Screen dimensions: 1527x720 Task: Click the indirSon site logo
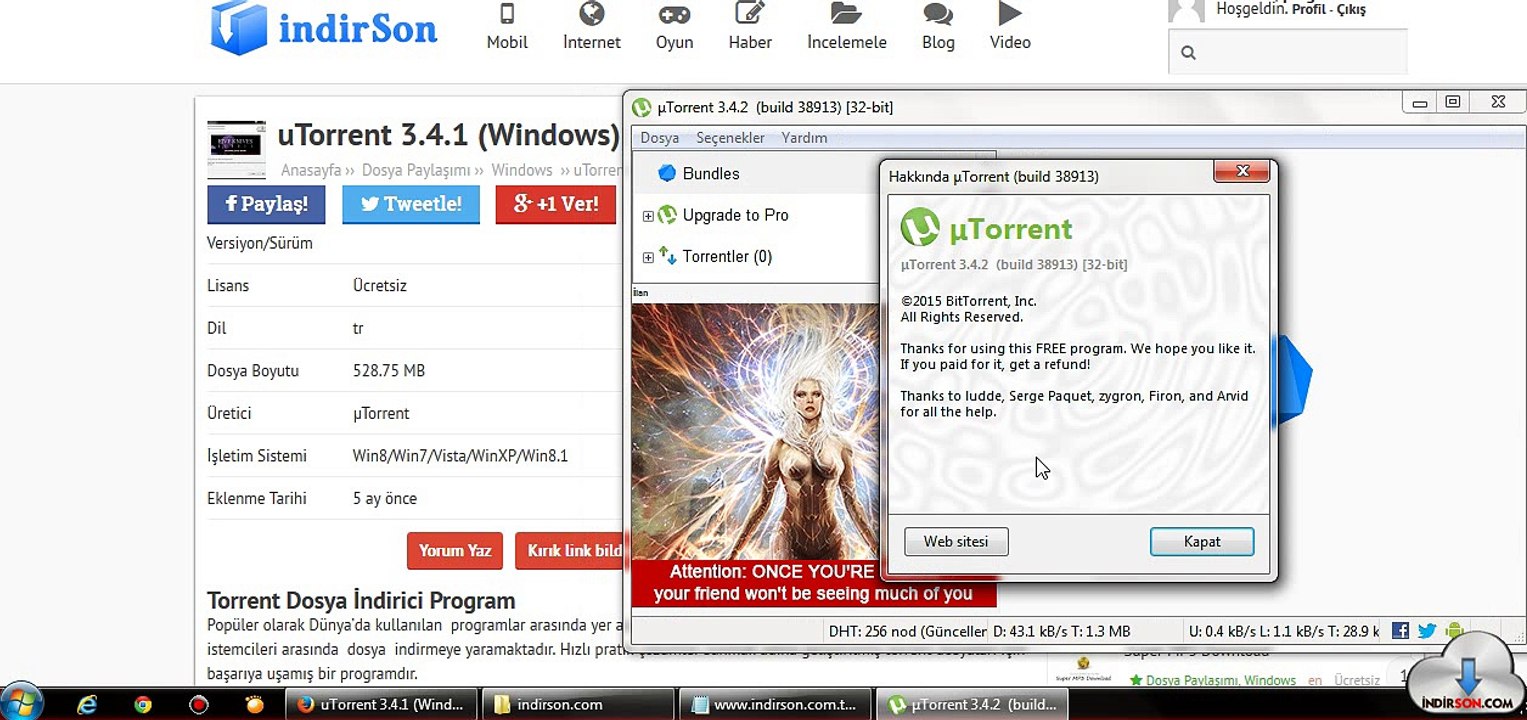pyautogui.click(x=324, y=27)
